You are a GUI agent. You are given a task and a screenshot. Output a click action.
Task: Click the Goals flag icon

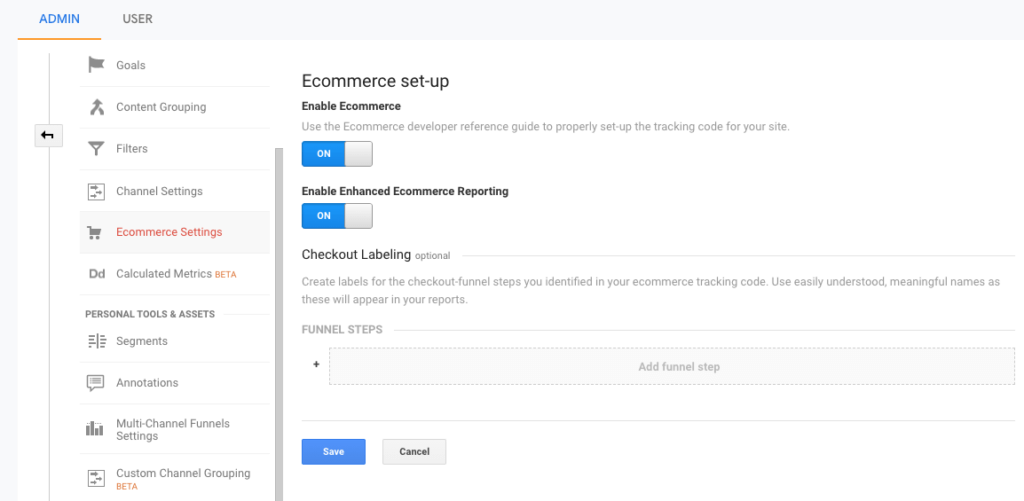97,65
